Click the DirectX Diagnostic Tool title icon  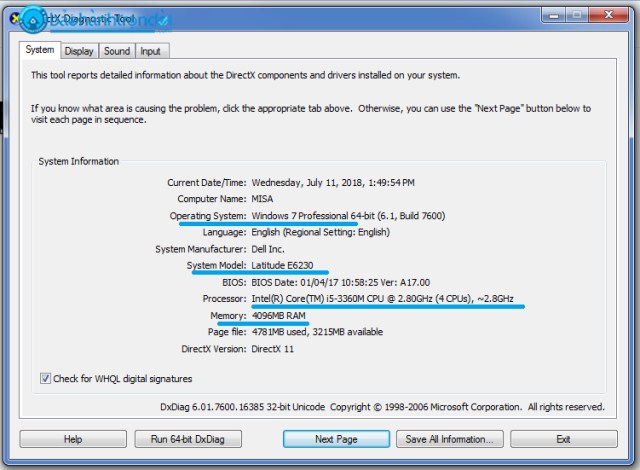pyautogui.click(x=15, y=18)
